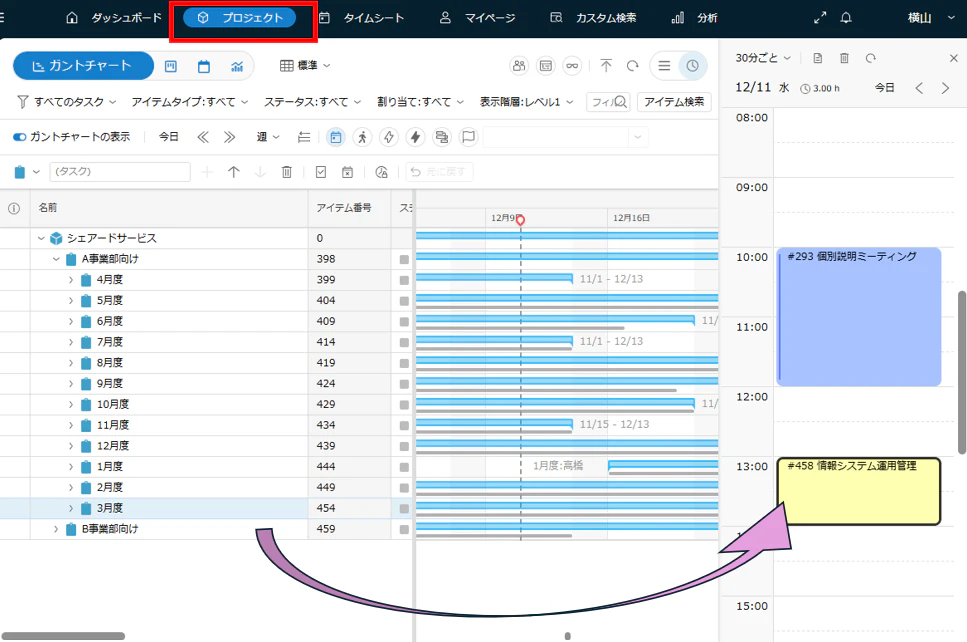Click the filled lightning bolt icon
The height and width of the screenshot is (642, 967).
pyautogui.click(x=415, y=137)
